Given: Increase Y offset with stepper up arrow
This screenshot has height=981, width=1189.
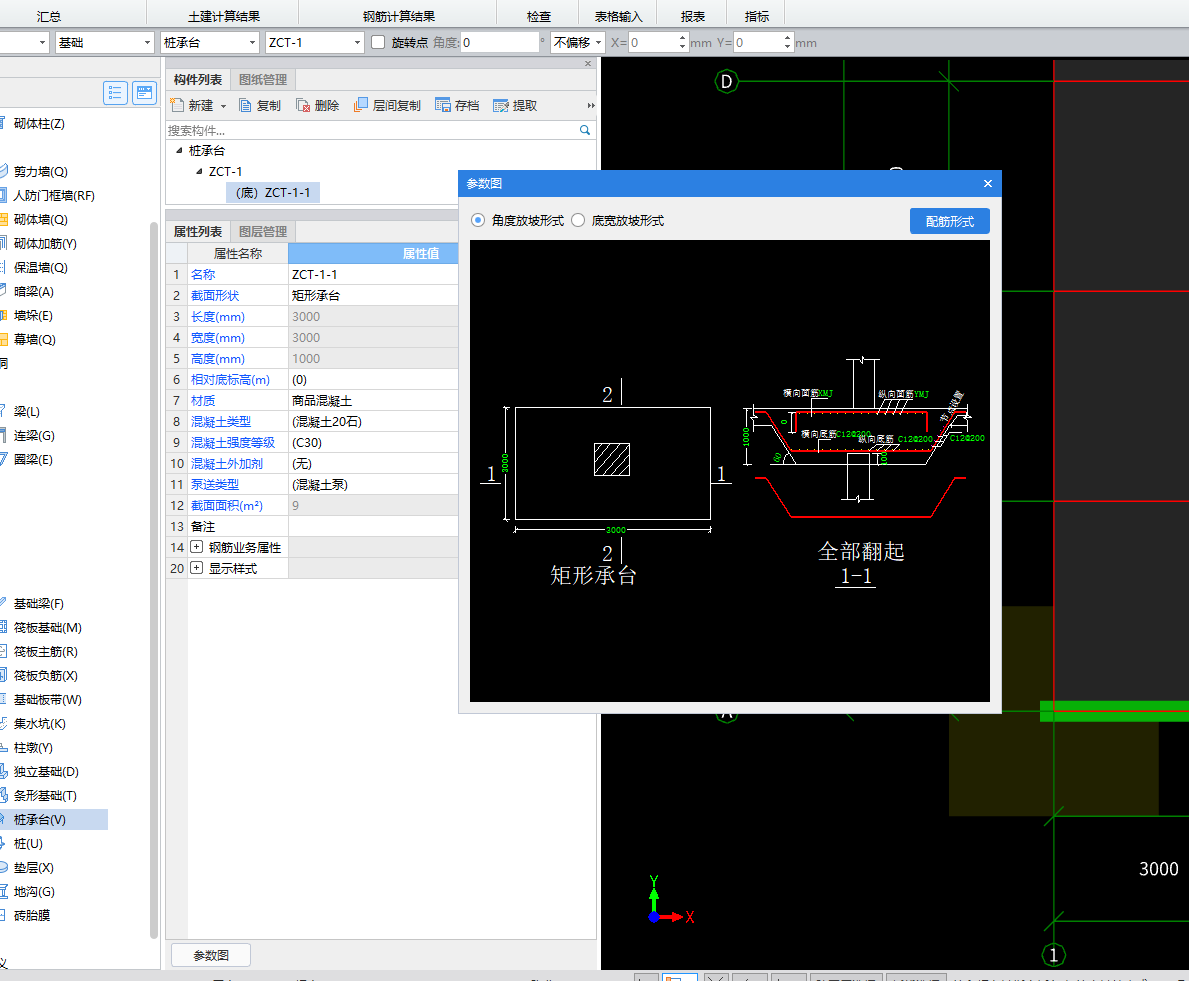Looking at the screenshot, I should pyautogui.click(x=787, y=37).
